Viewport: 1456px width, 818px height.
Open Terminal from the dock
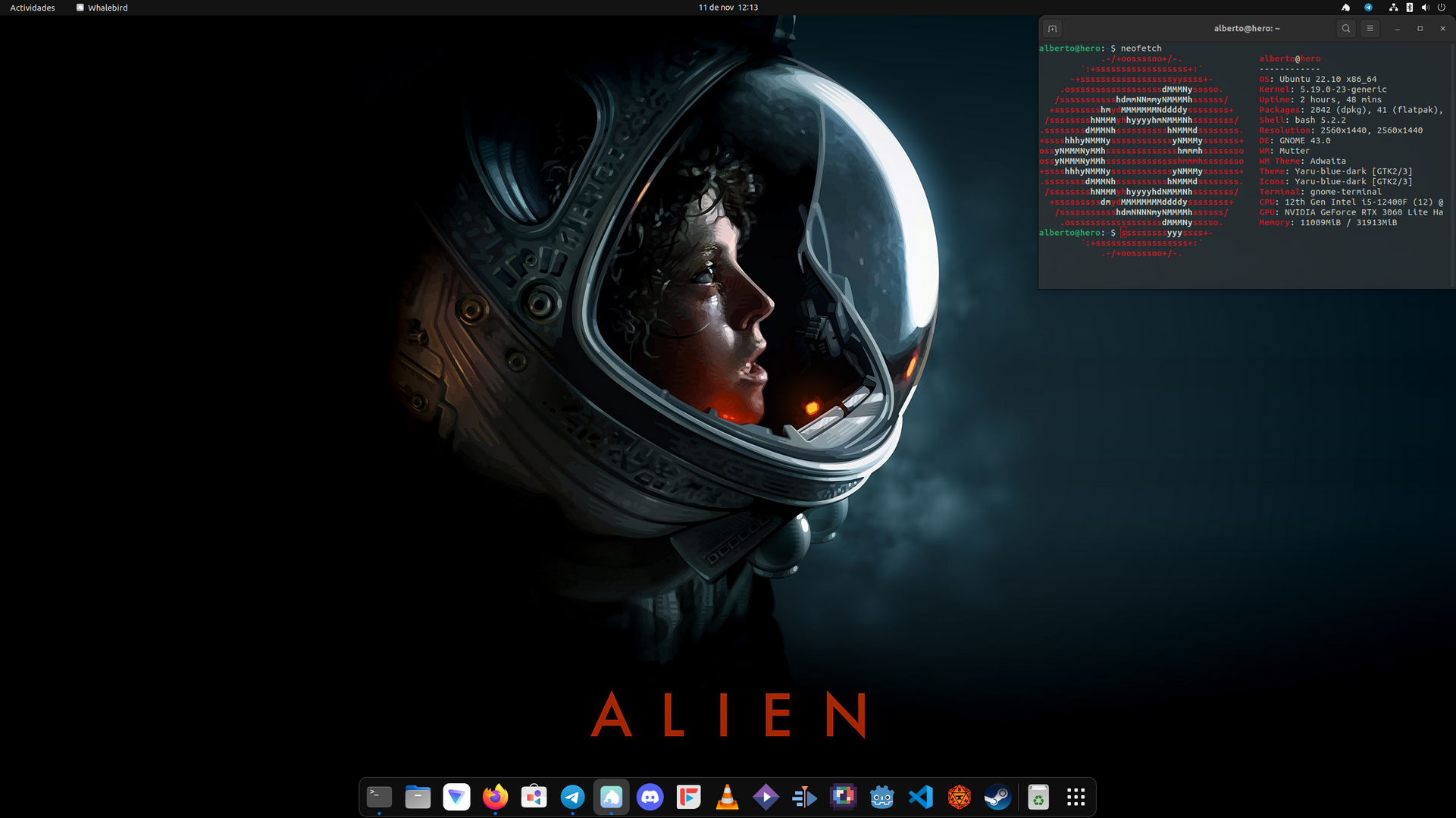[x=379, y=797]
